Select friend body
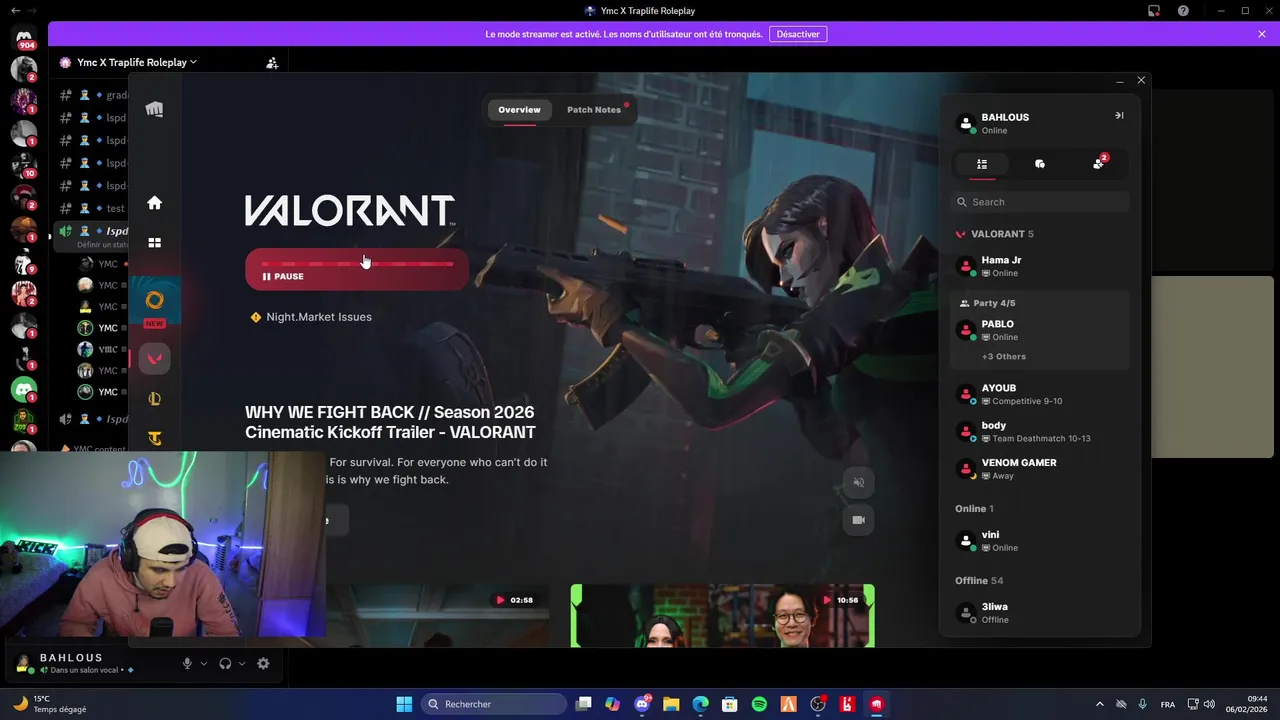 tap(1040, 432)
